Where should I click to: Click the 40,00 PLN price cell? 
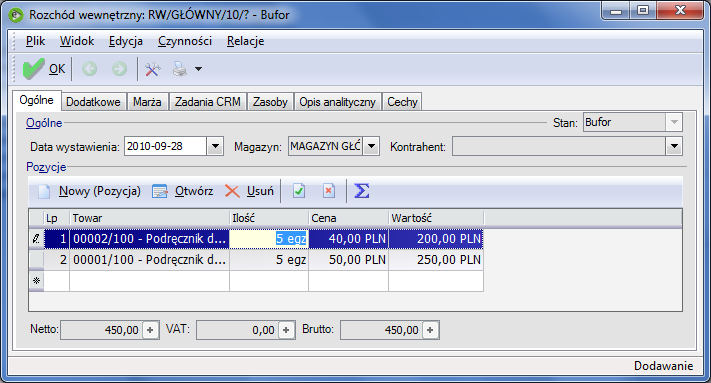point(348,239)
